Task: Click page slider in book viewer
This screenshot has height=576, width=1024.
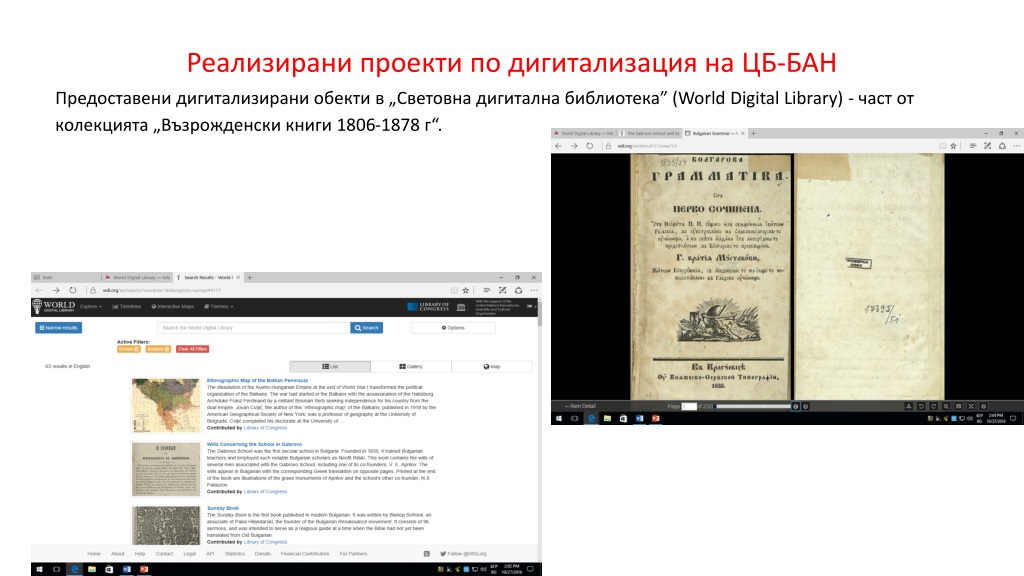Action: click(x=754, y=406)
